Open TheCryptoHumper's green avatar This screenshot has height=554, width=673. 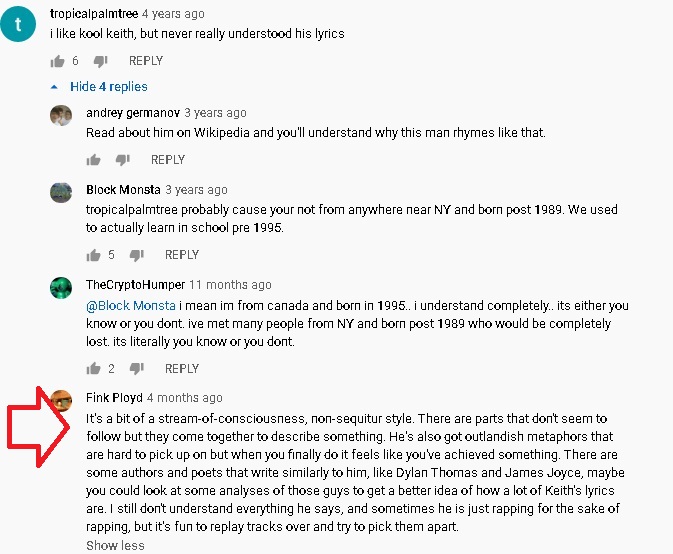61,288
